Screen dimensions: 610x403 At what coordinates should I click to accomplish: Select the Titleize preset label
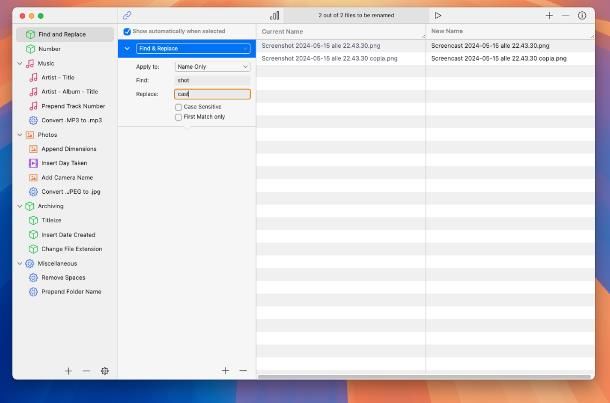pyautogui.click(x=51, y=220)
